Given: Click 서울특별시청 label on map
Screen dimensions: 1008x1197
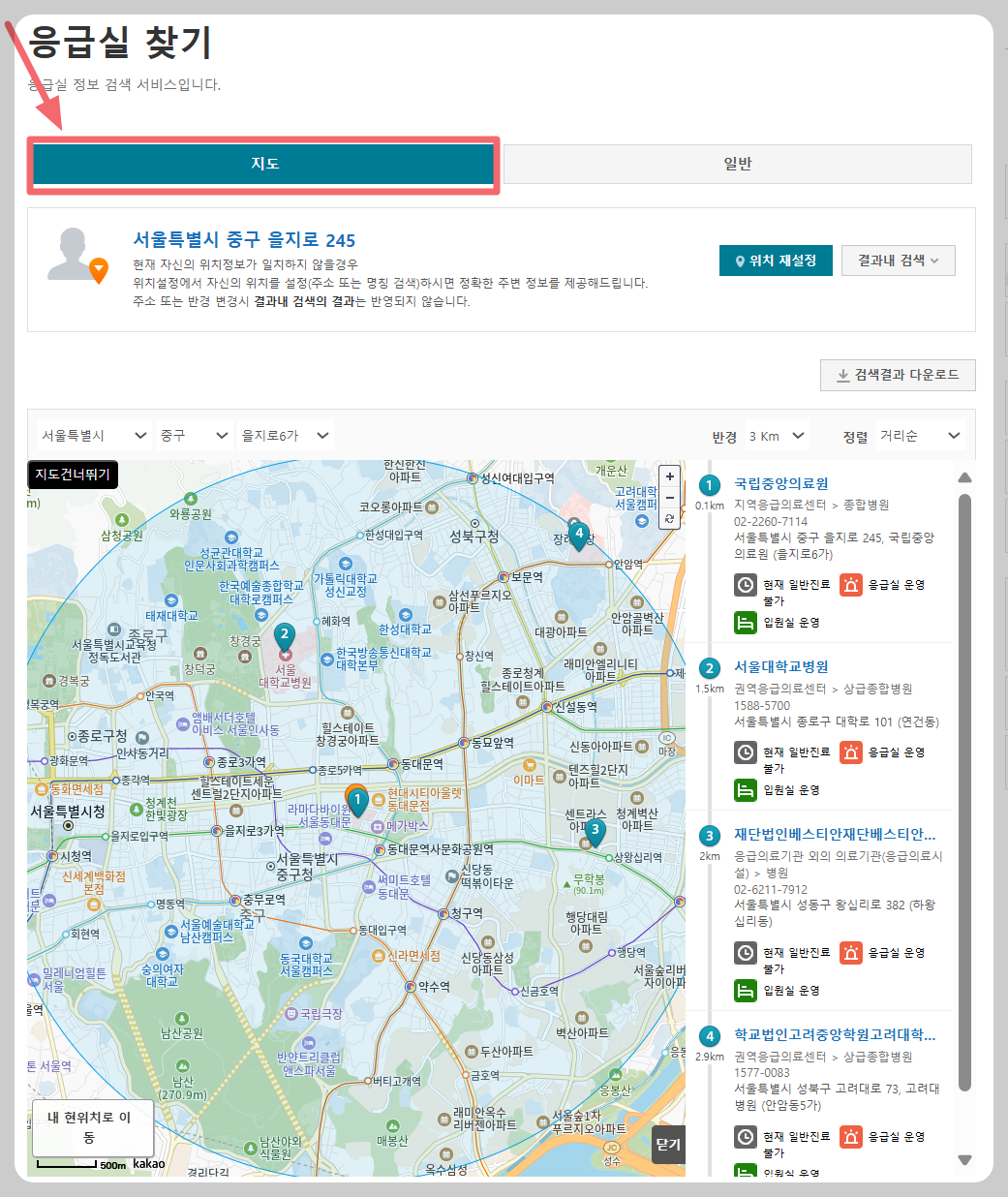Looking at the screenshot, I should click(68, 812).
